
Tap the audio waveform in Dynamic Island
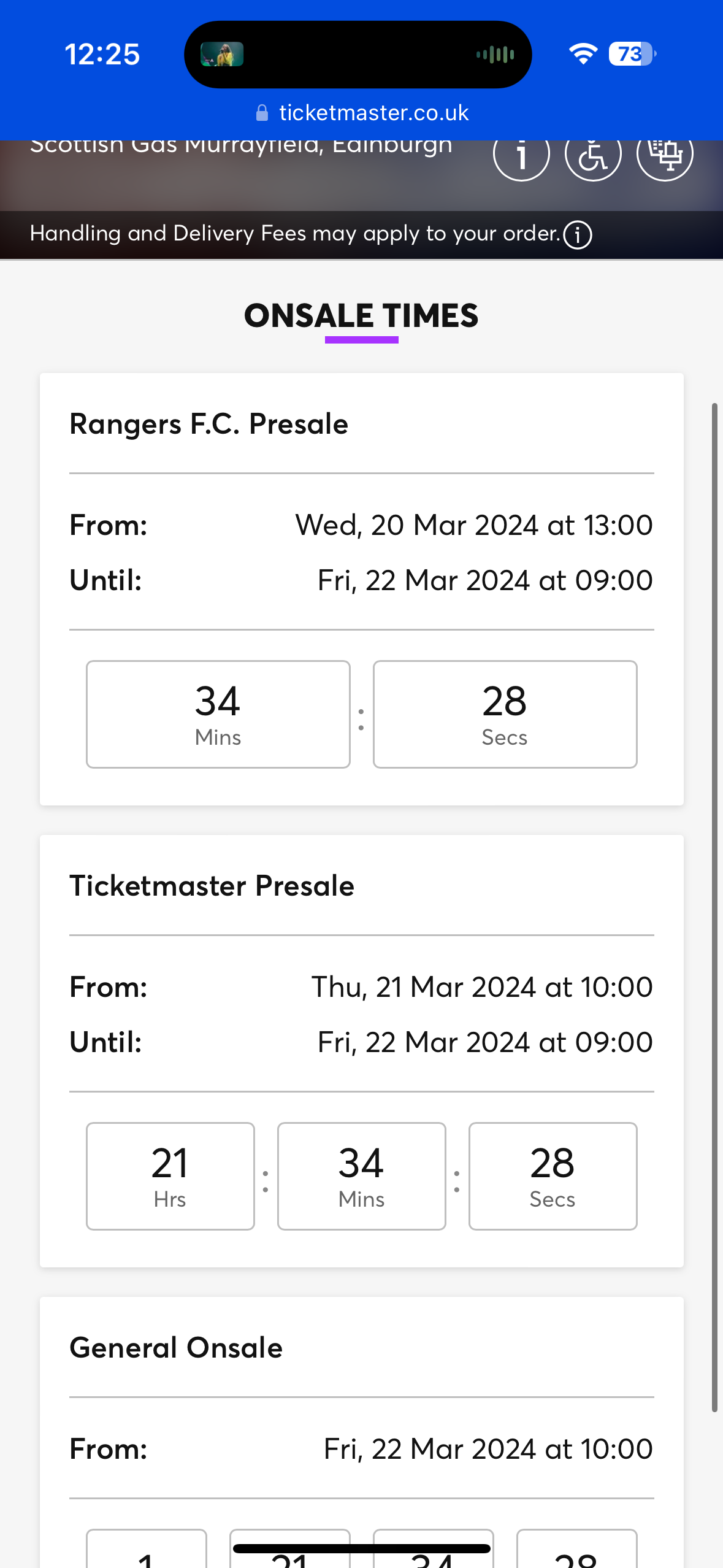click(x=495, y=55)
